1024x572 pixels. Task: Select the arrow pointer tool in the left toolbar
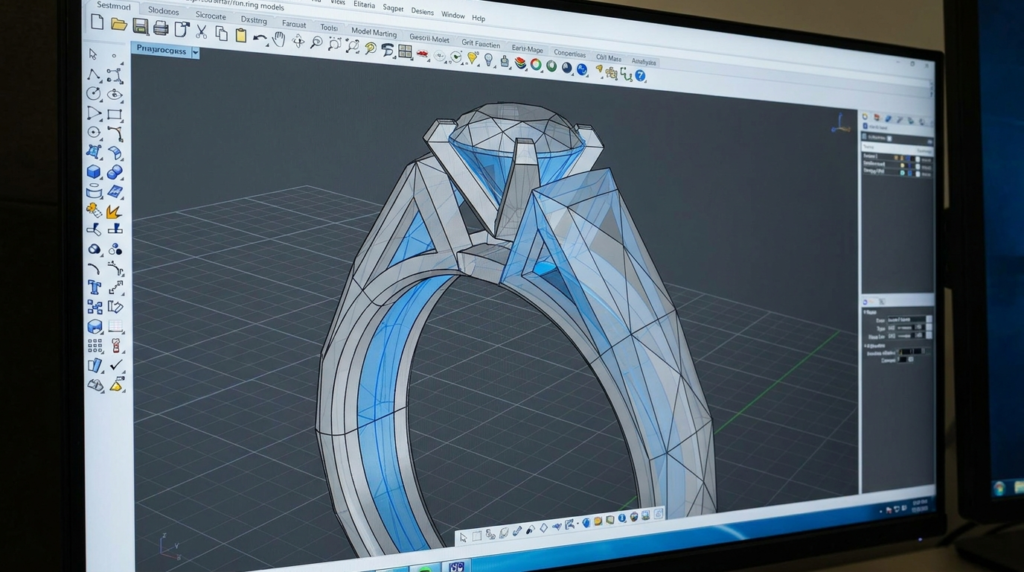click(x=93, y=54)
